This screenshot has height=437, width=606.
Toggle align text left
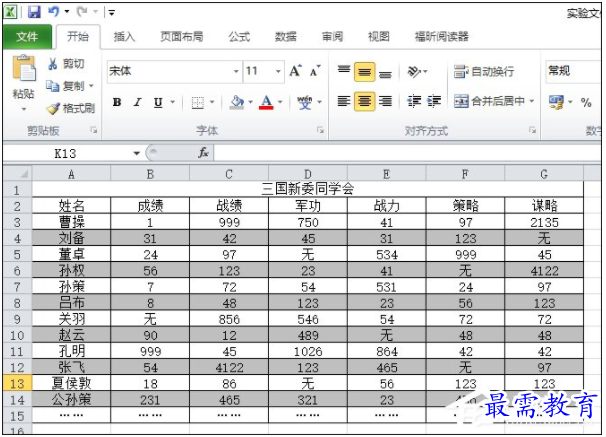[344, 101]
